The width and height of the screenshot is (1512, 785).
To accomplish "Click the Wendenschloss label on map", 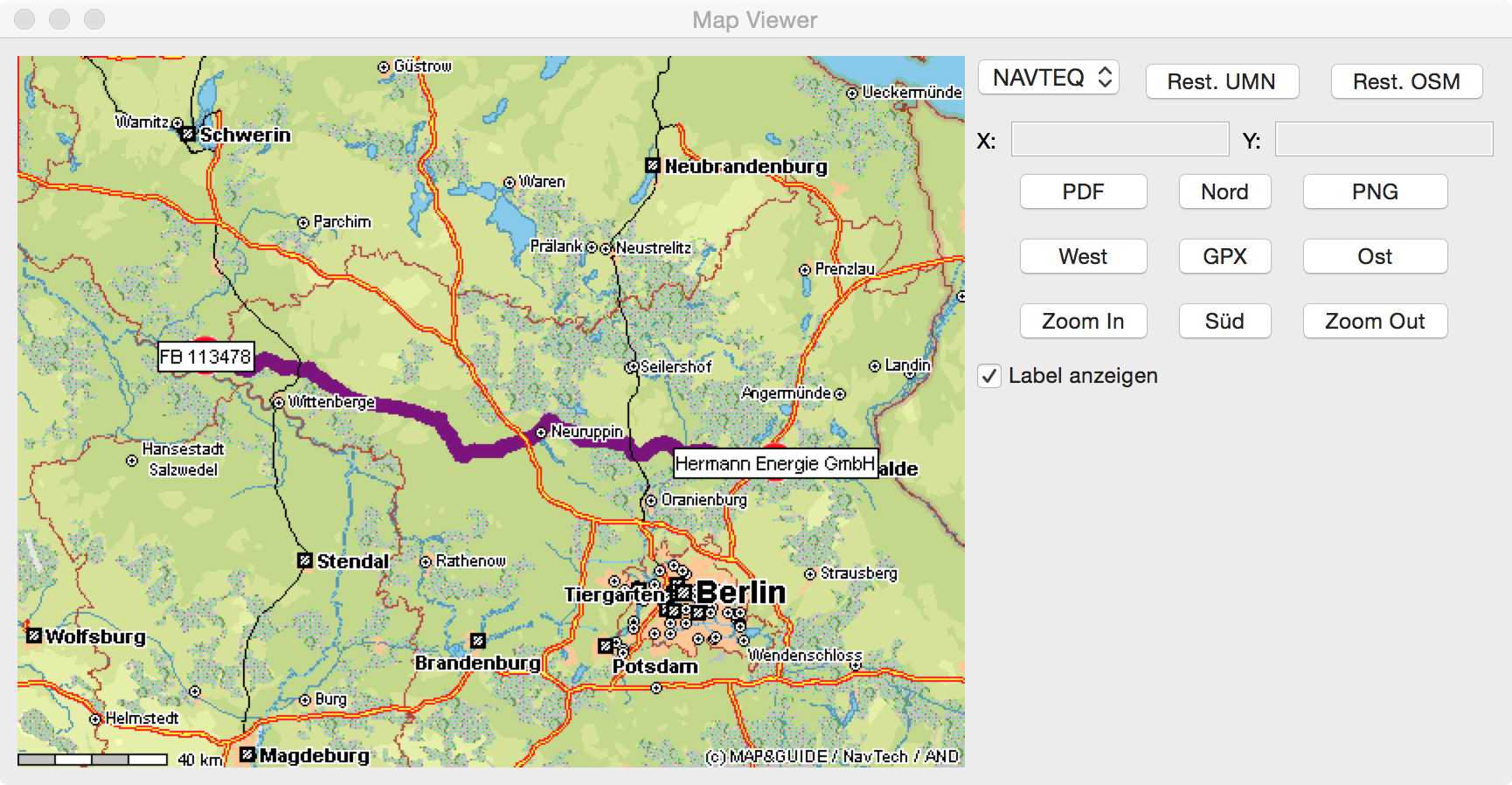I will tap(805, 655).
